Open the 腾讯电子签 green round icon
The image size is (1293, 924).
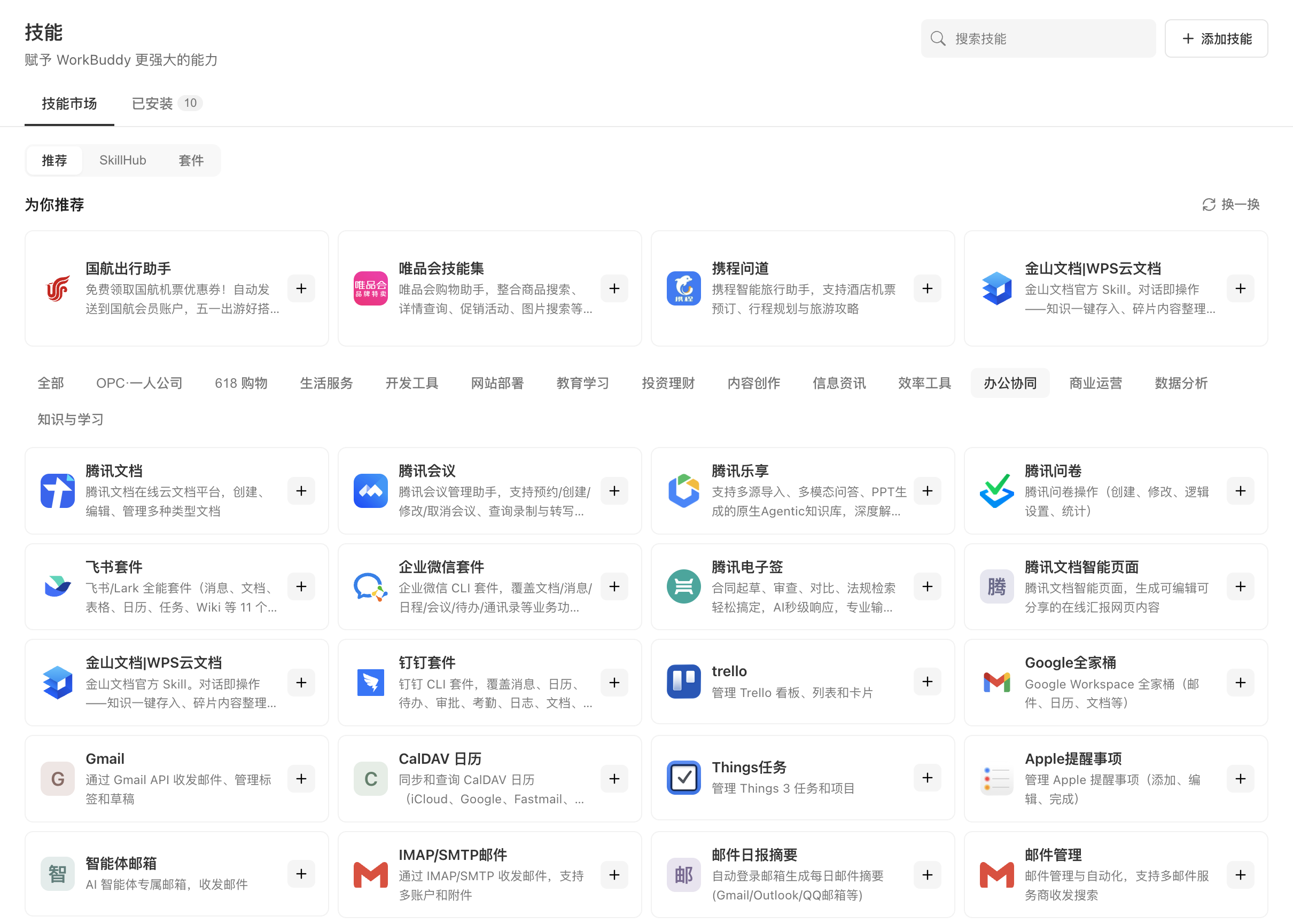[683, 586]
